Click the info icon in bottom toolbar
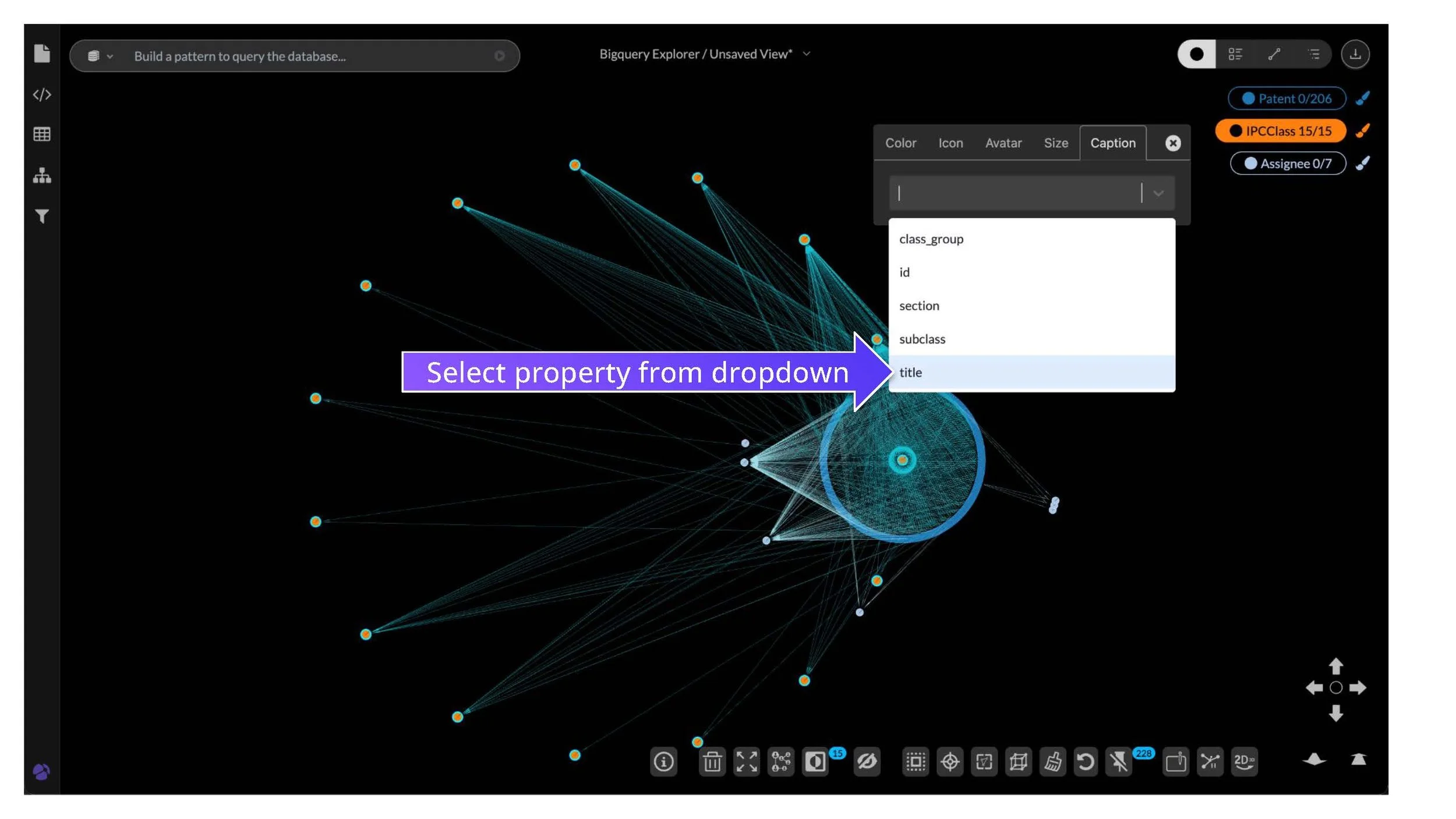This screenshot has width=1456, height=819. pos(663,761)
